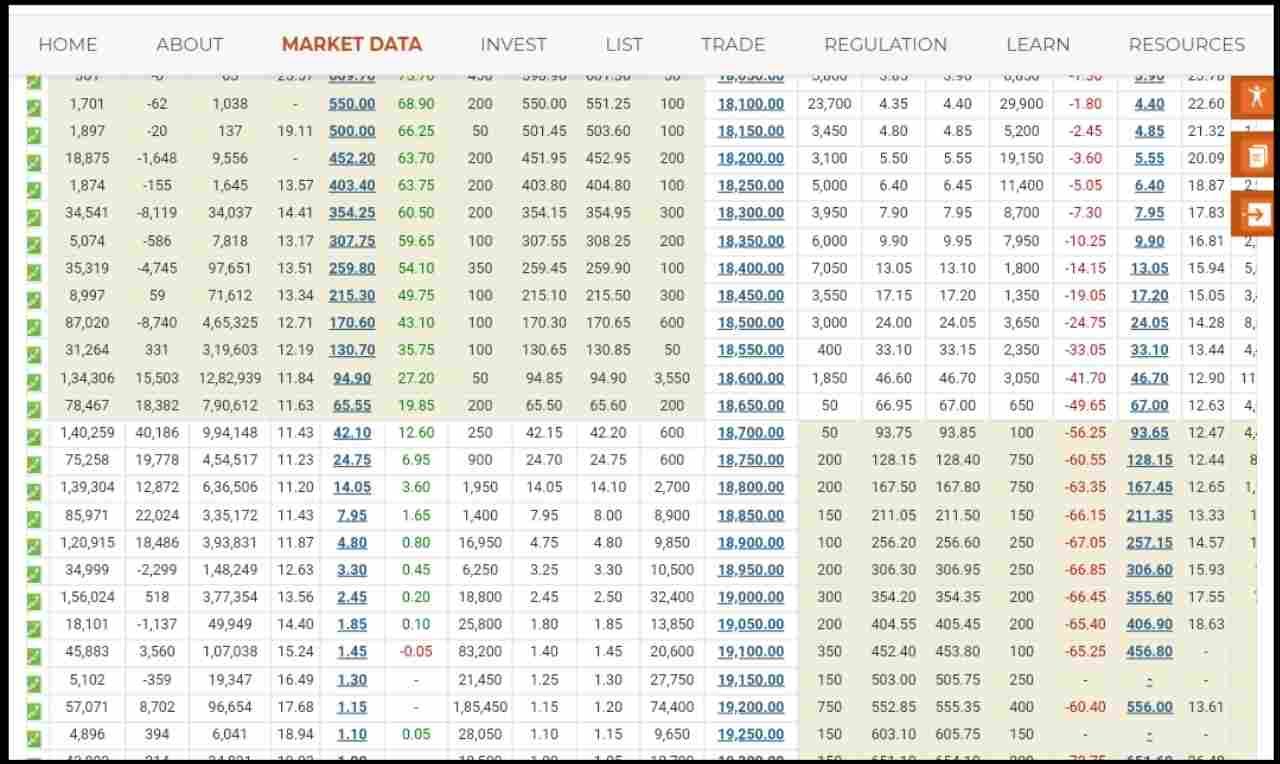Screen dimensions: 1280x764
Task: Open the chart icon for the 18,250.00 strike row
Action: coord(34,188)
